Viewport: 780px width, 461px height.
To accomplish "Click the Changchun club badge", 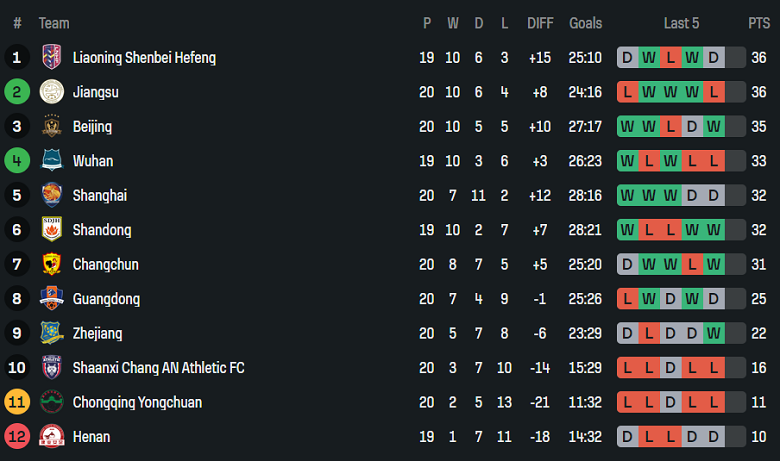I will click(51, 265).
